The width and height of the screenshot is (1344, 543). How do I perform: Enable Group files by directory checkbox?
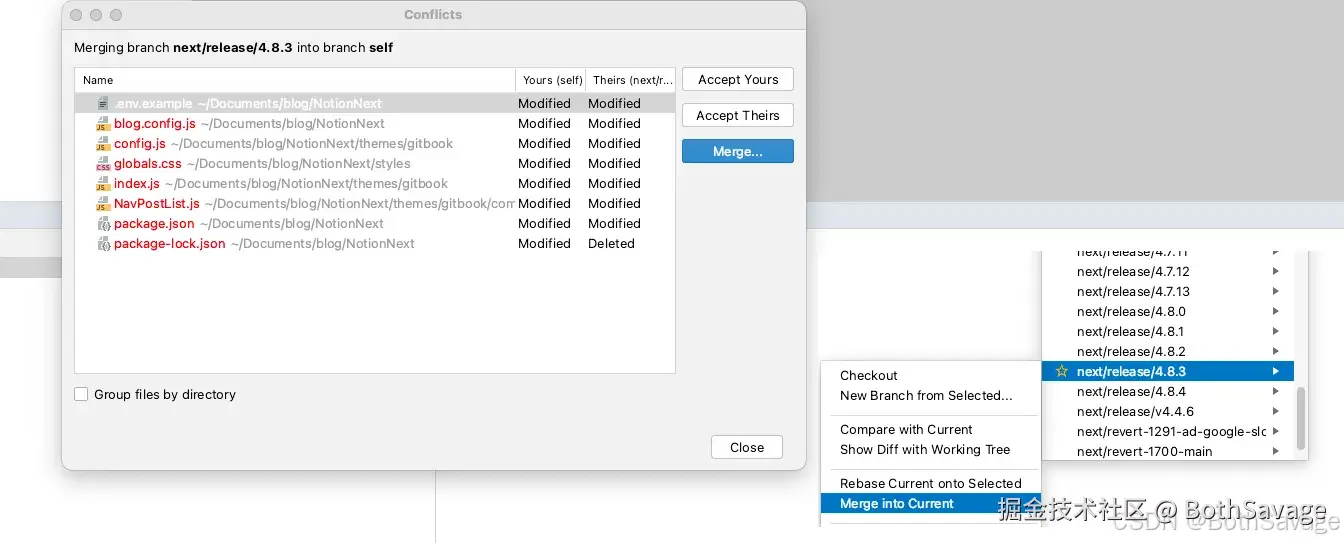[x=81, y=395]
